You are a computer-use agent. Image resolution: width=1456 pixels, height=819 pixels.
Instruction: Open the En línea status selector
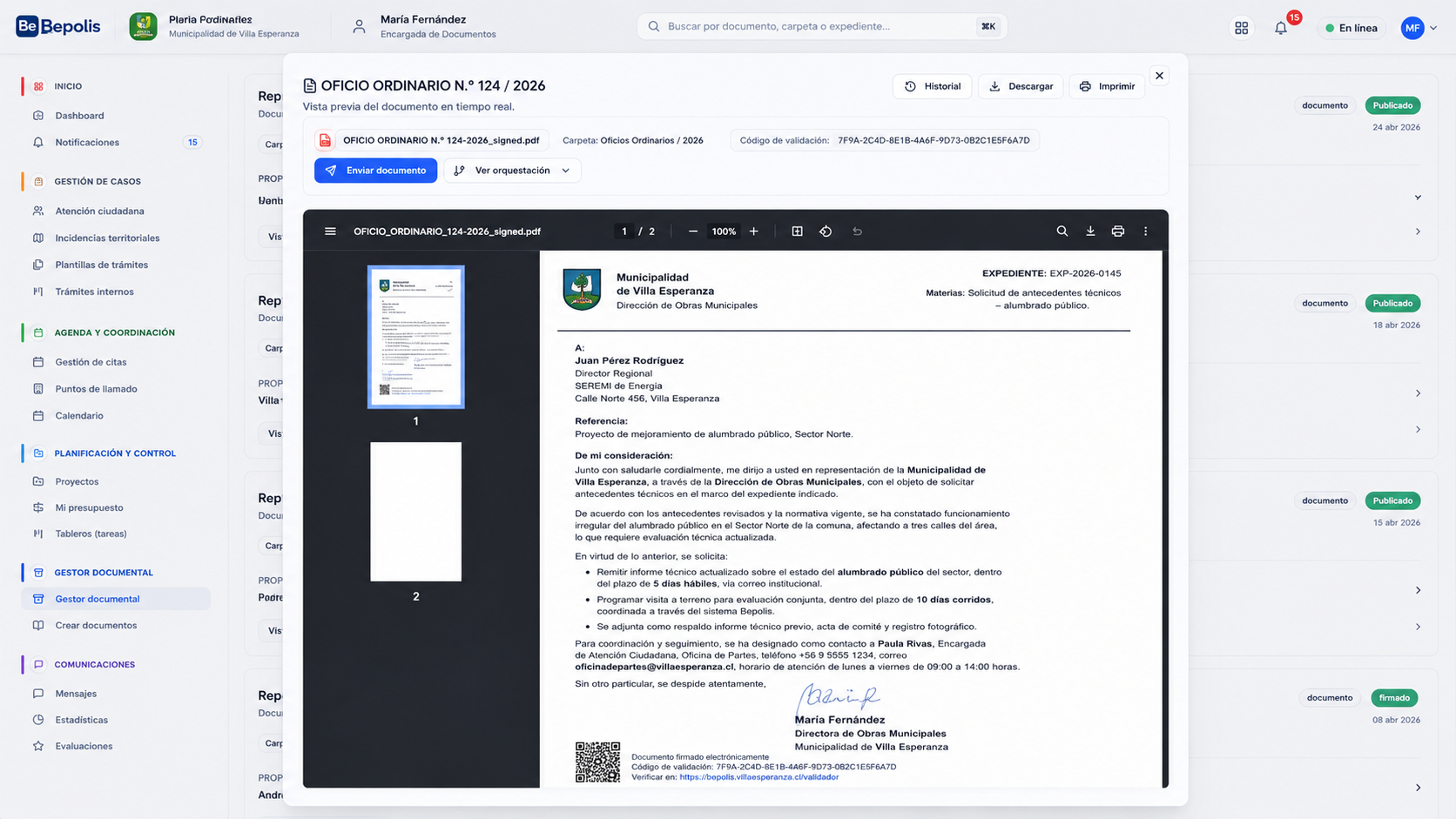coord(1352,28)
